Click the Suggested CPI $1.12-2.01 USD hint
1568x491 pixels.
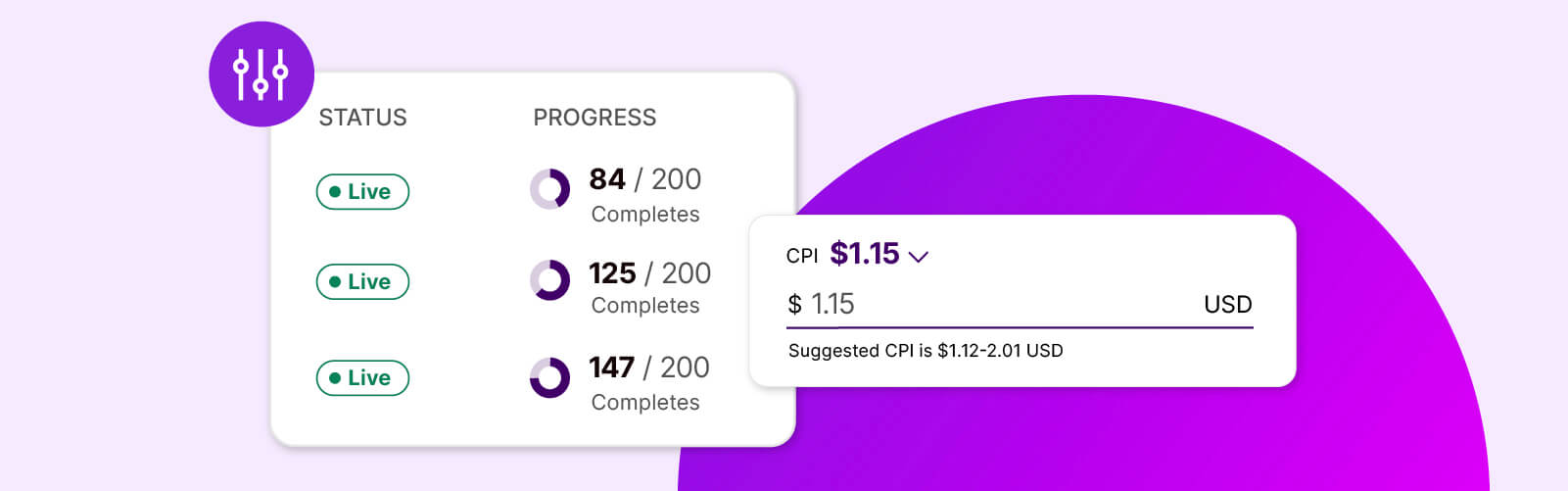(x=926, y=351)
